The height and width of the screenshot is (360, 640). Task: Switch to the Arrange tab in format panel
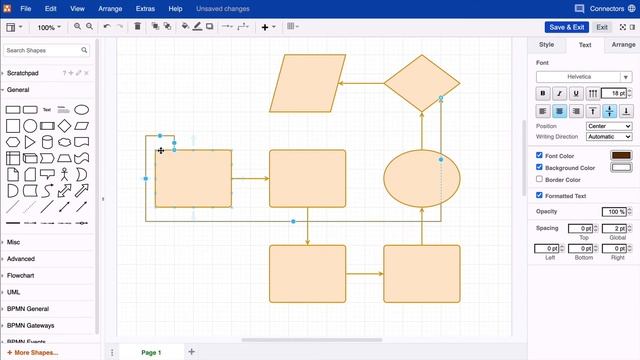coord(623,45)
